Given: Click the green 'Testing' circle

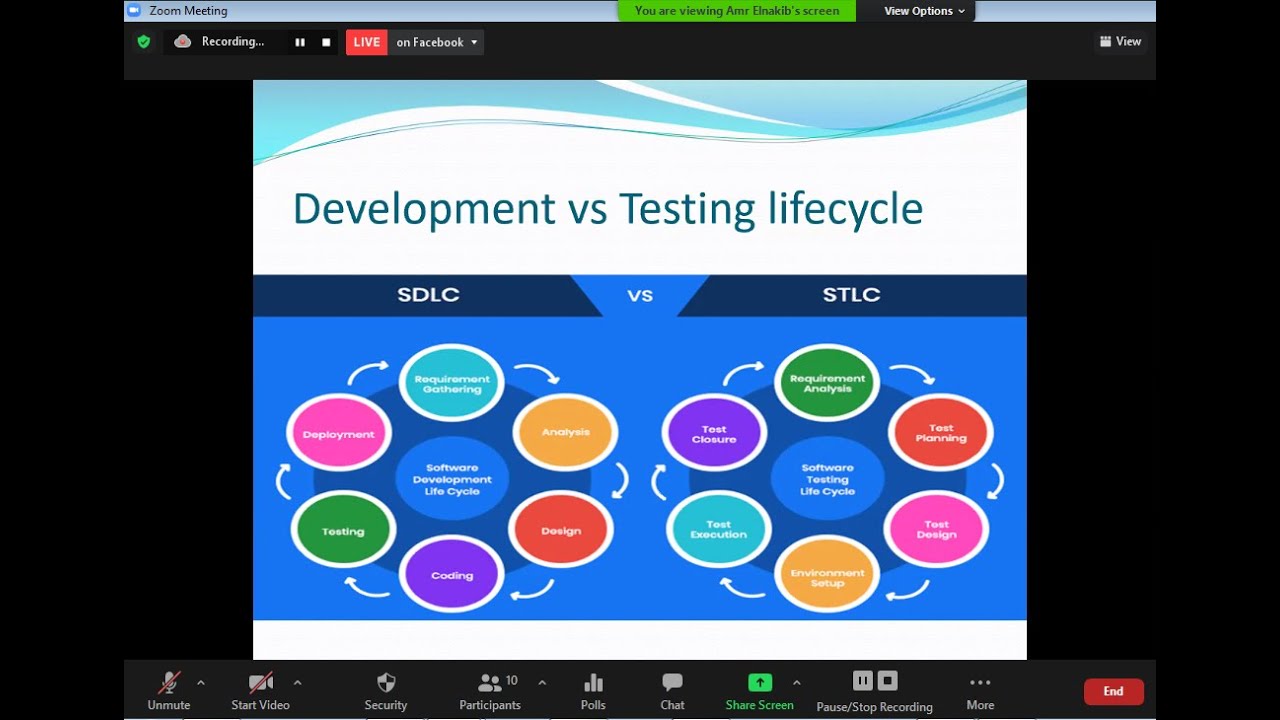Looking at the screenshot, I should [343, 531].
